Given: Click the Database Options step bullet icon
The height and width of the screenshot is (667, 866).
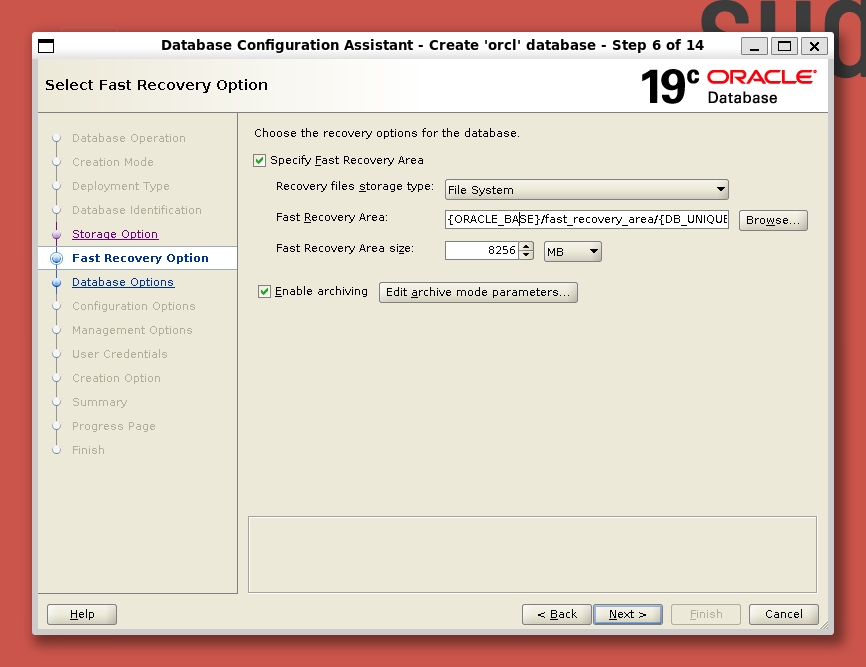Looking at the screenshot, I should (x=57, y=283).
